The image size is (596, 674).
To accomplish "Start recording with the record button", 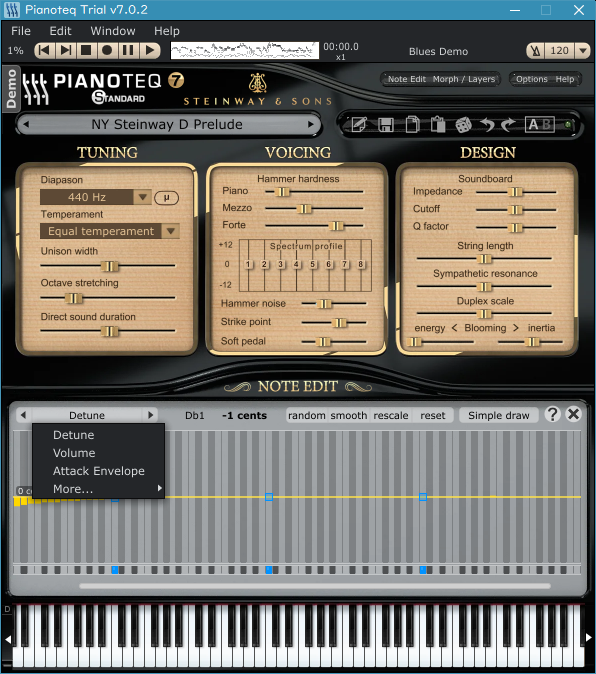I will (x=107, y=51).
